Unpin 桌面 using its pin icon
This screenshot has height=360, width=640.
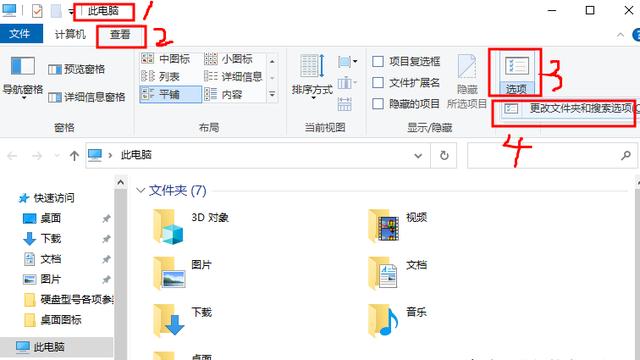tap(106, 219)
